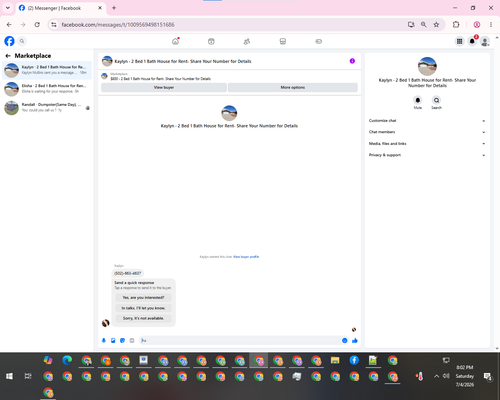Image resolution: width=500 pixels, height=400 pixels.
Task: Open the Facebook app taskbar icon
Action: [x=354, y=360]
